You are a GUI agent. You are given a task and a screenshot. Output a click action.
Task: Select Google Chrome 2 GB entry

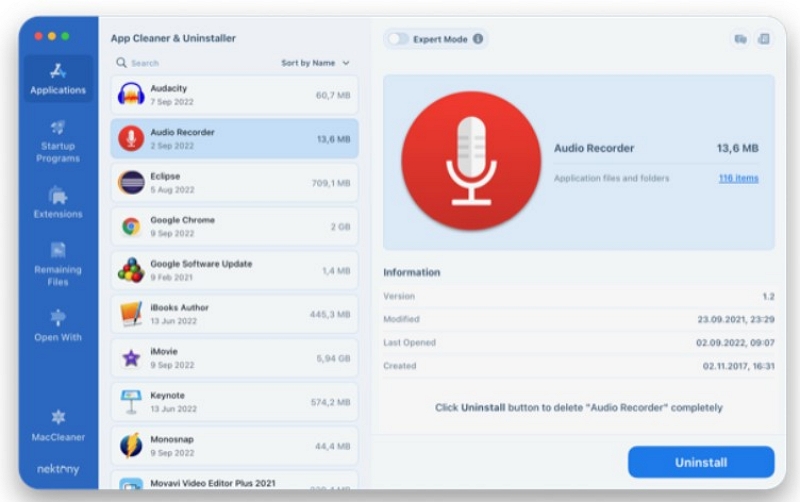tap(234, 227)
